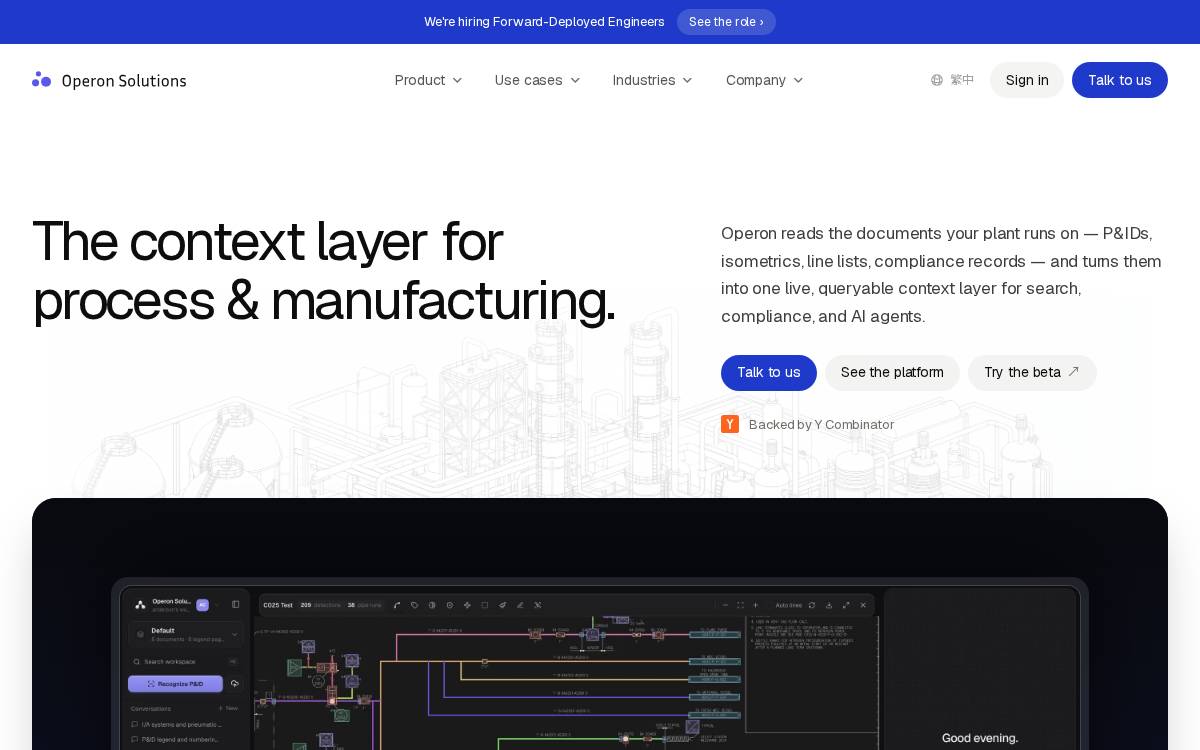The image size is (1200, 750).
Task: Open the Product menu
Action: [x=428, y=80]
